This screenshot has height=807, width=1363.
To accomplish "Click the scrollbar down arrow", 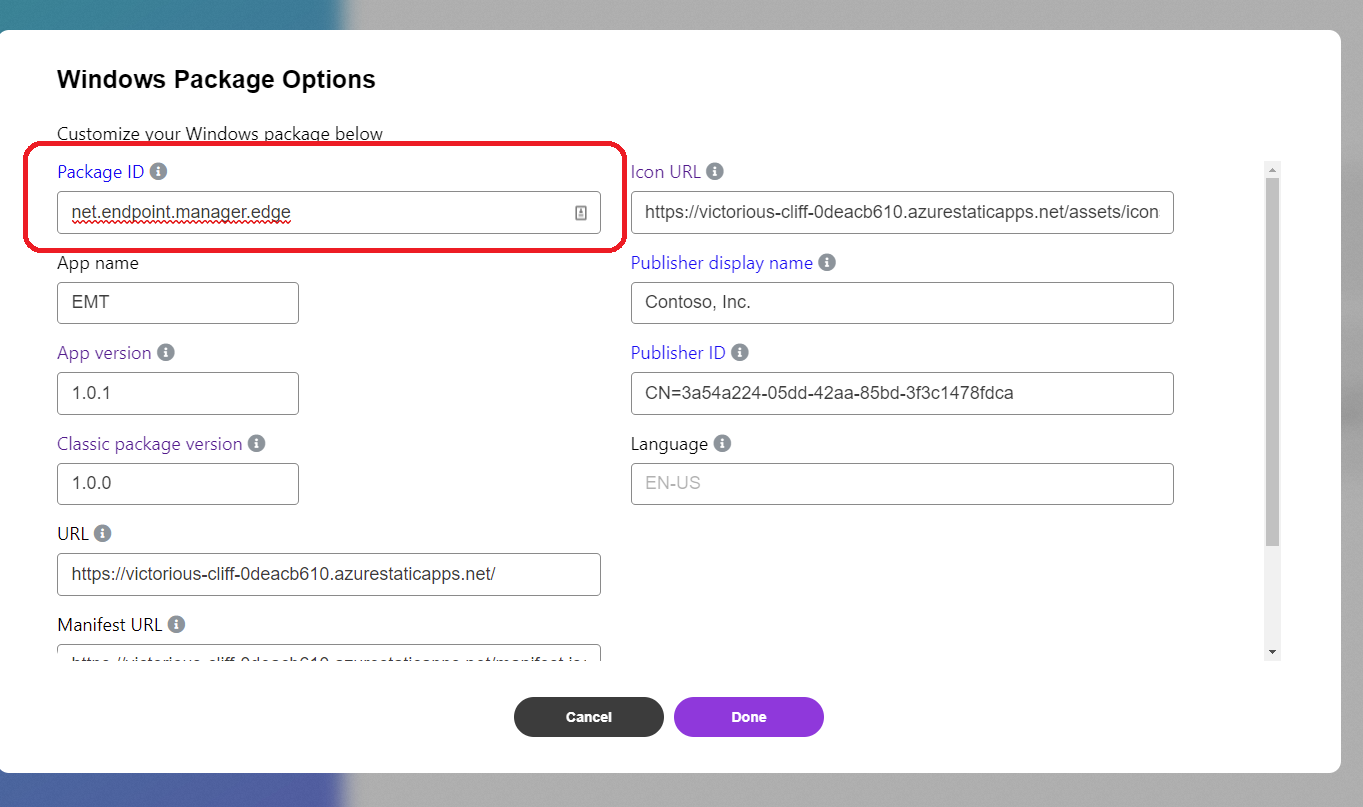I will 1271,651.
